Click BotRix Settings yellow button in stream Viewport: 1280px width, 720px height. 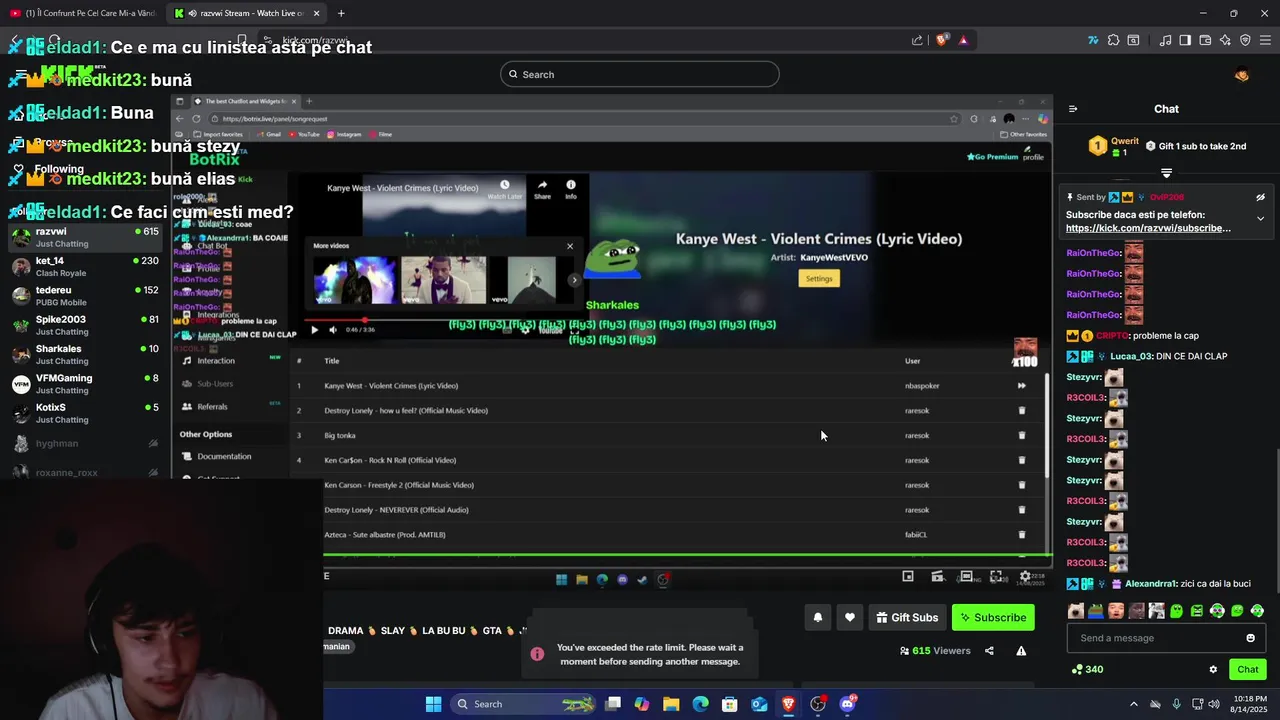[x=819, y=278]
